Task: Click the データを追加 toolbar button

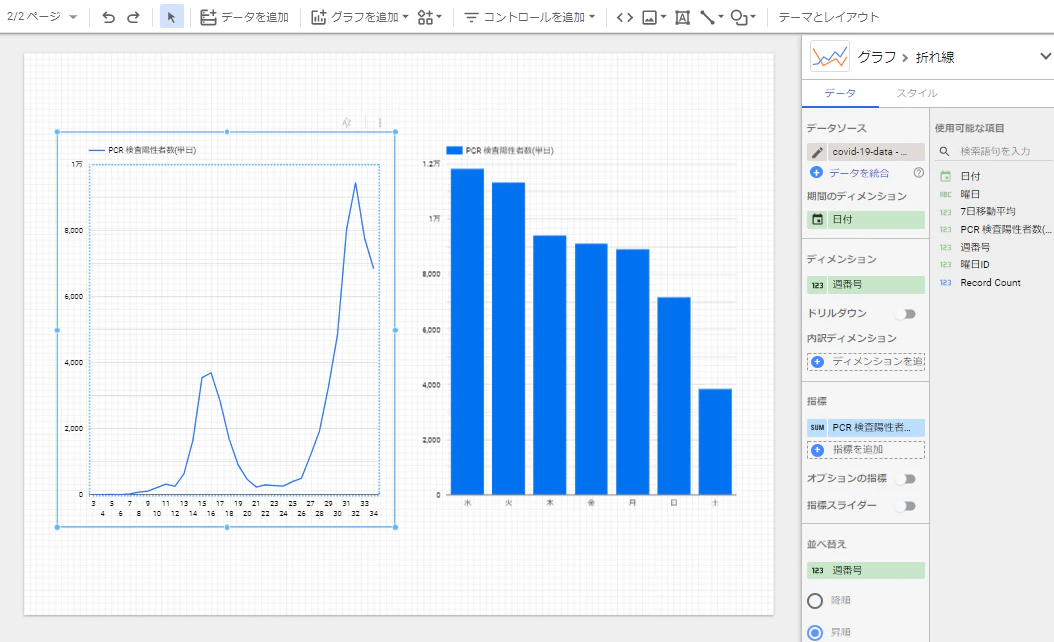Action: 245,17
